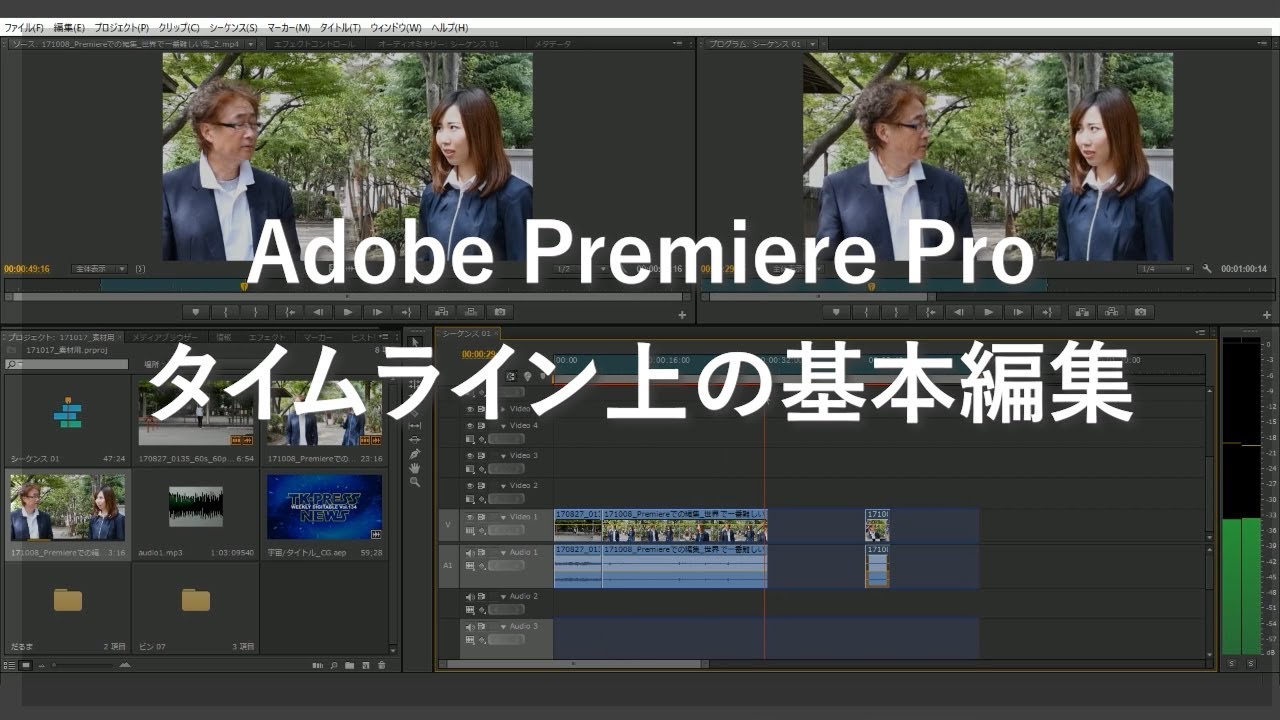1280x720 pixels.
Task: Toggle Video 1 track eye visibility
Action: (469, 518)
